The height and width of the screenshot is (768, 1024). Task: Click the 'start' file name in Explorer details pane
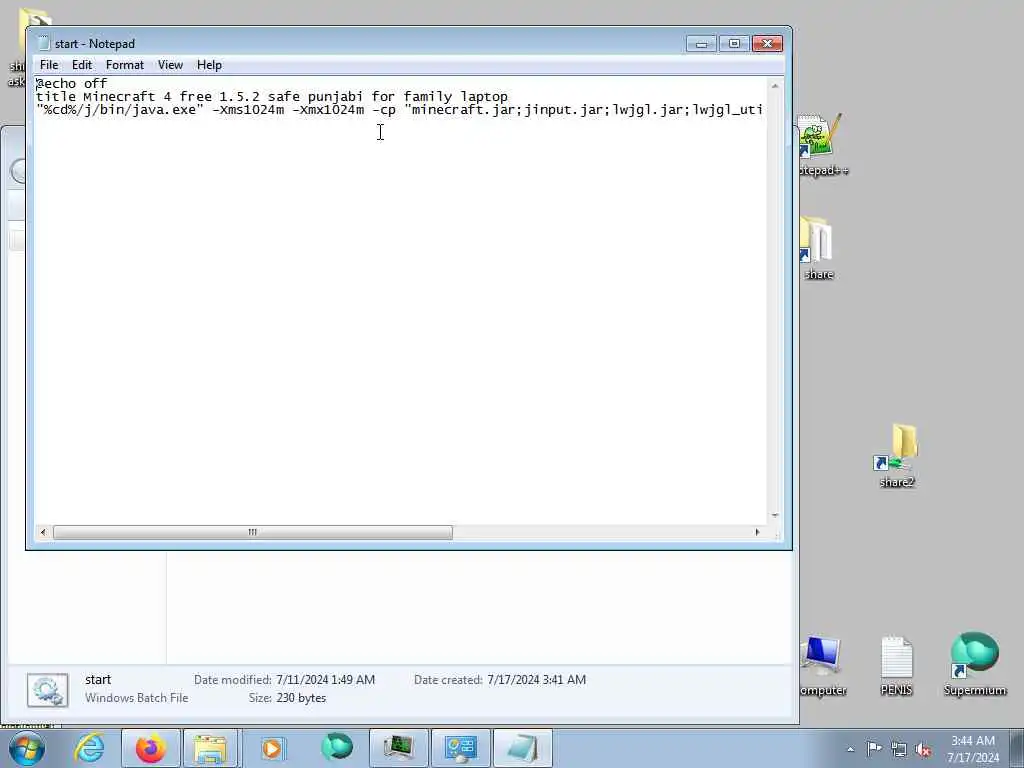click(98, 679)
